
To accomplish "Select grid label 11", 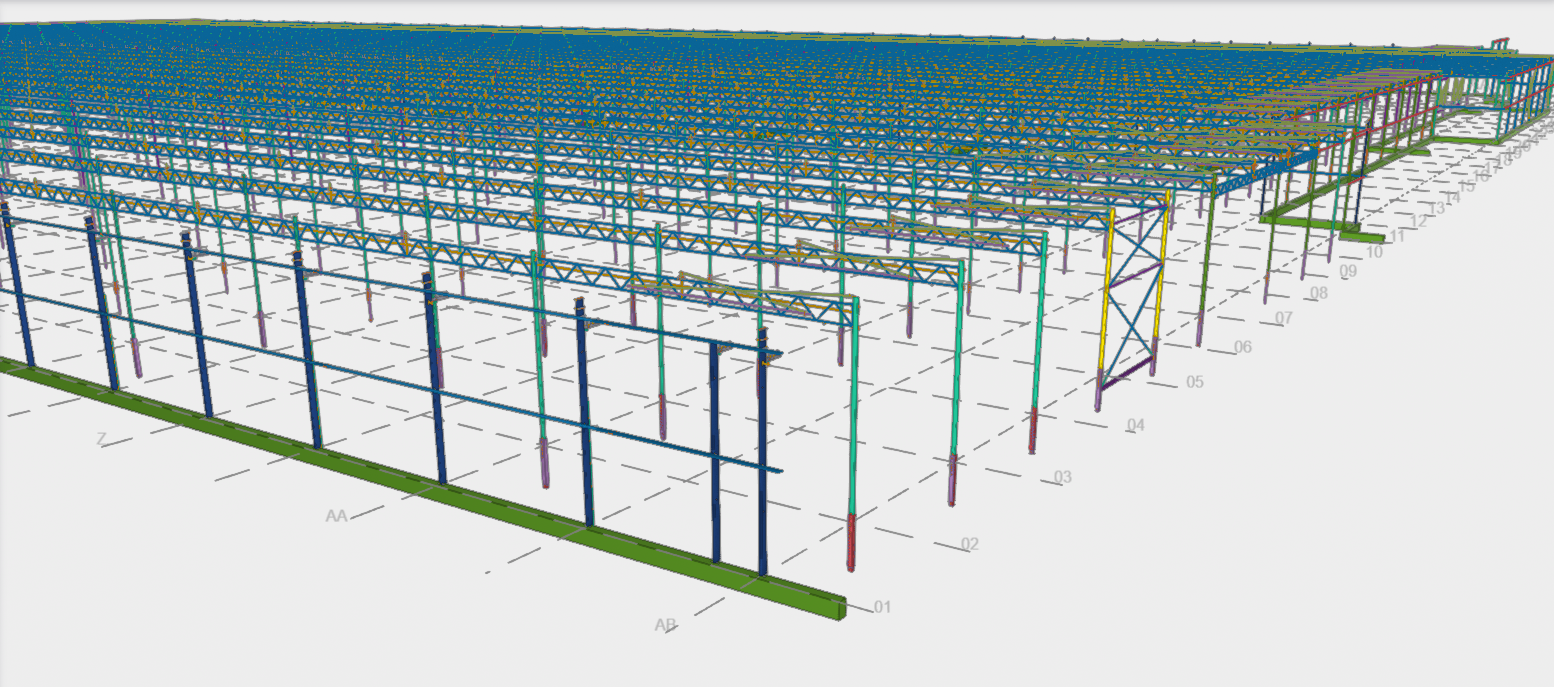I will pyautogui.click(x=1397, y=236).
